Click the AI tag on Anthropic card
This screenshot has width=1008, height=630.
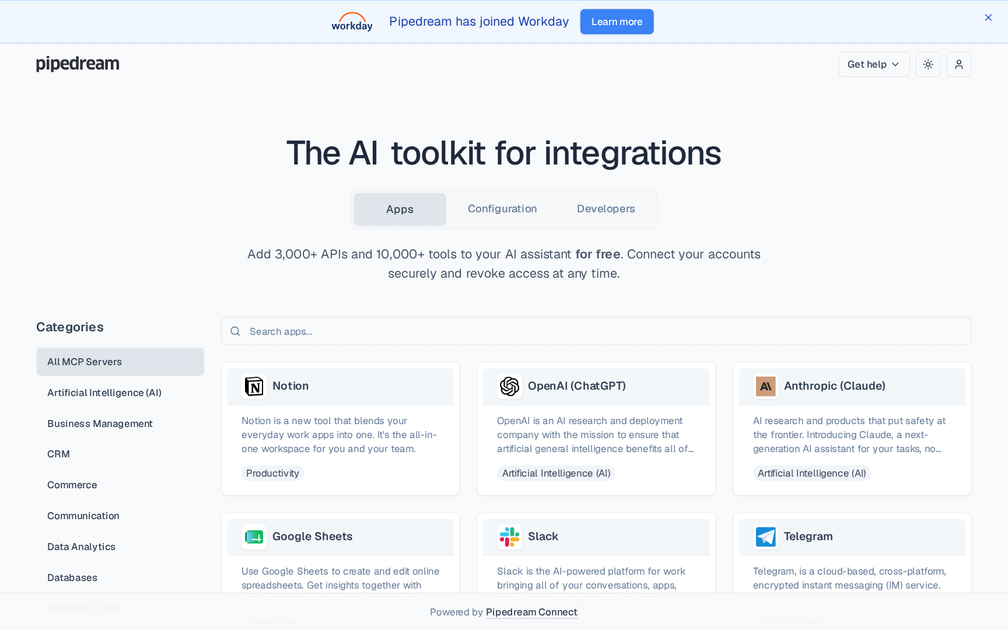click(812, 473)
